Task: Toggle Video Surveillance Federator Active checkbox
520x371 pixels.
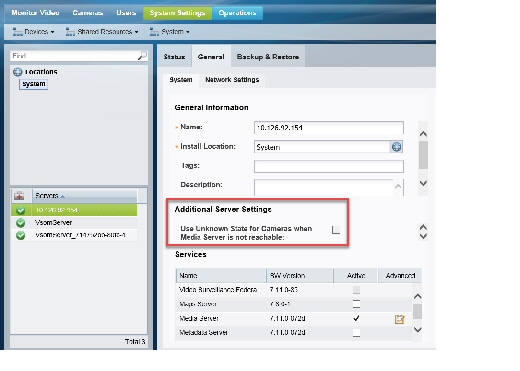Action: (356, 290)
